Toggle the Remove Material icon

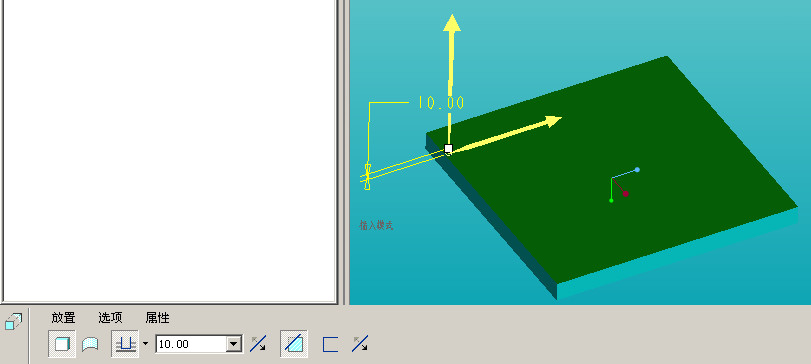294,344
